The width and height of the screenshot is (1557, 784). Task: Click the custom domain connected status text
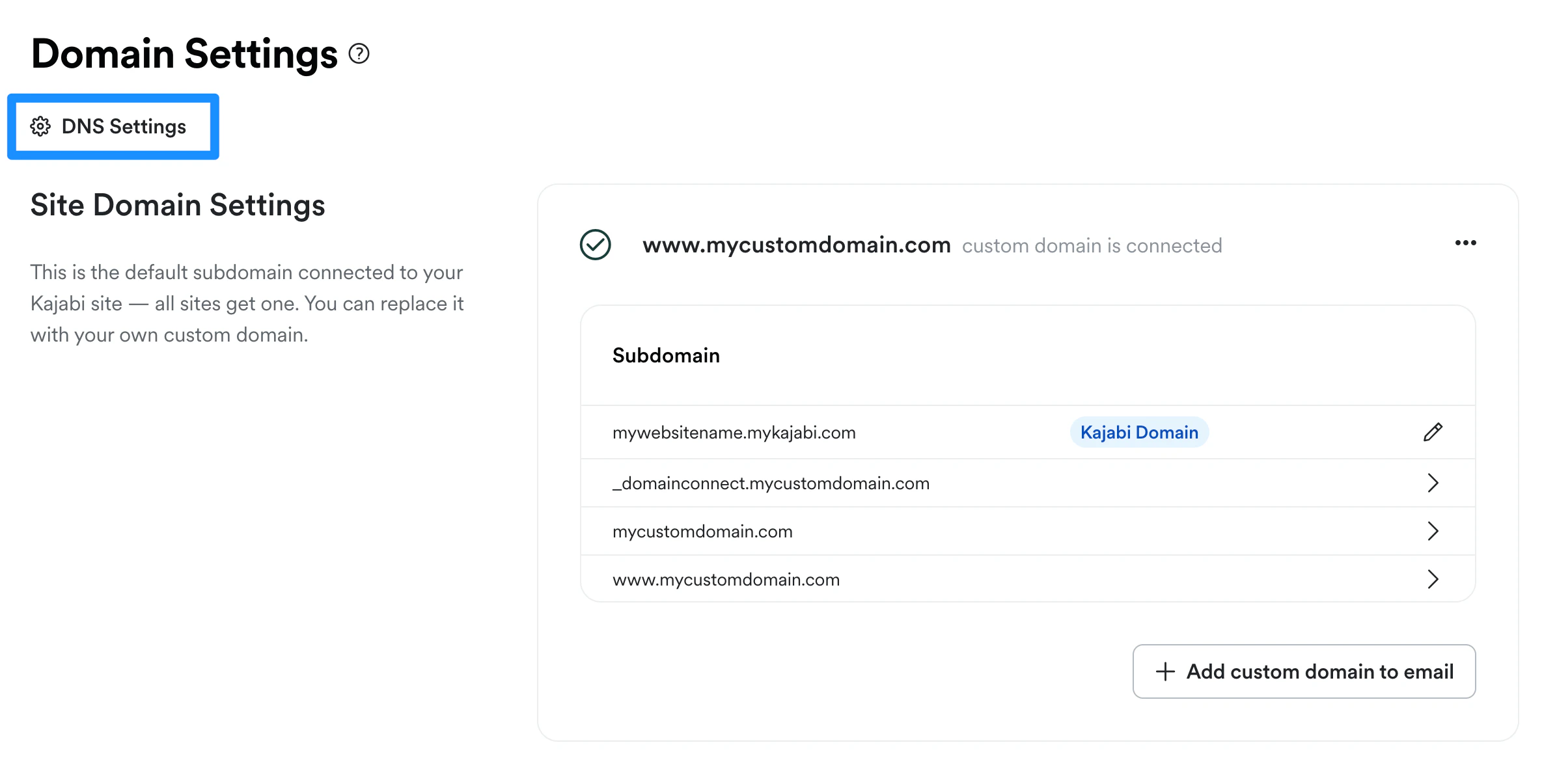pos(1092,246)
